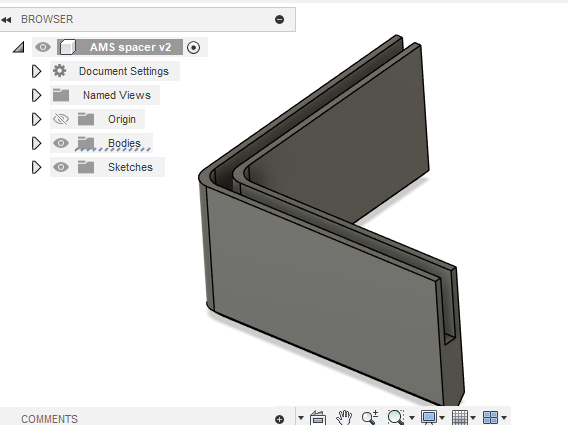Open the Grid and Snaps dropdown arrow

tap(473, 418)
